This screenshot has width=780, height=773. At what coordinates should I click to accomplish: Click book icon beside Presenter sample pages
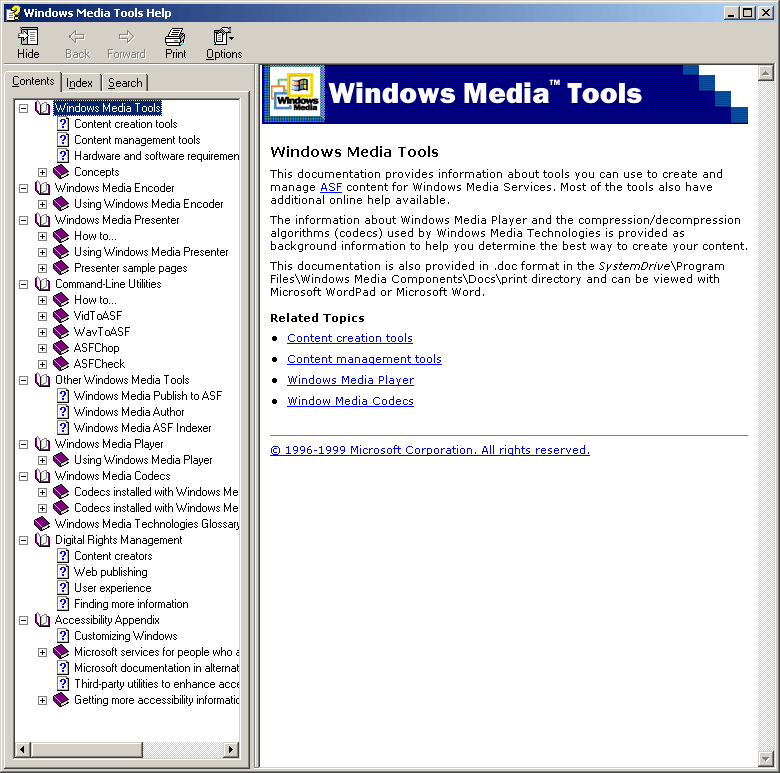[x=61, y=268]
